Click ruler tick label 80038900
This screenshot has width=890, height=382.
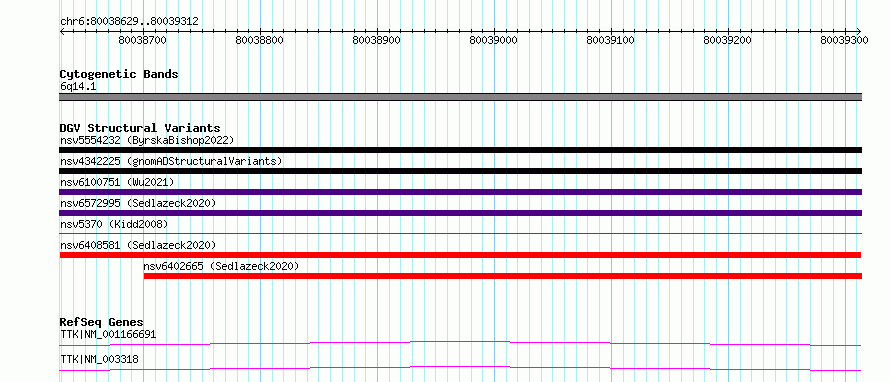[376, 40]
